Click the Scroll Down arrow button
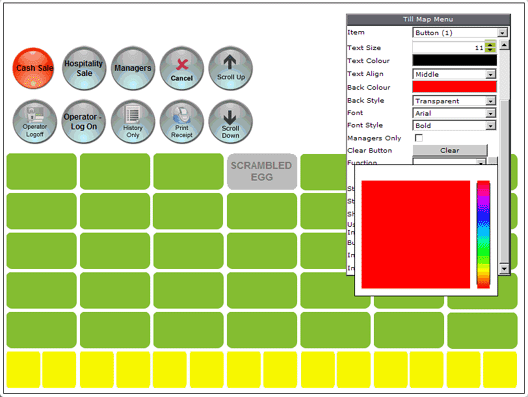528x397 pixels. (x=230, y=122)
